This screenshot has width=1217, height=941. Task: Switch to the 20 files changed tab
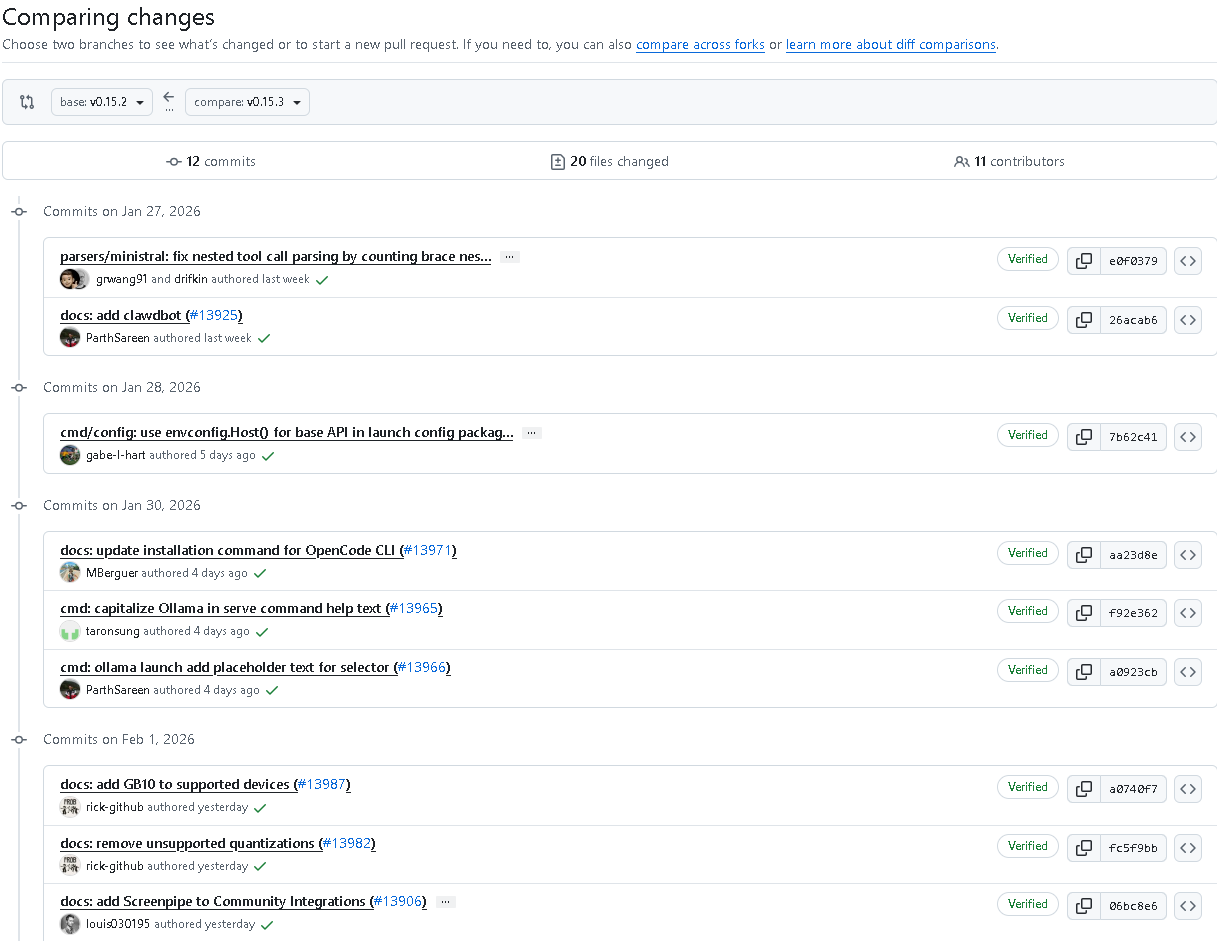(609, 161)
